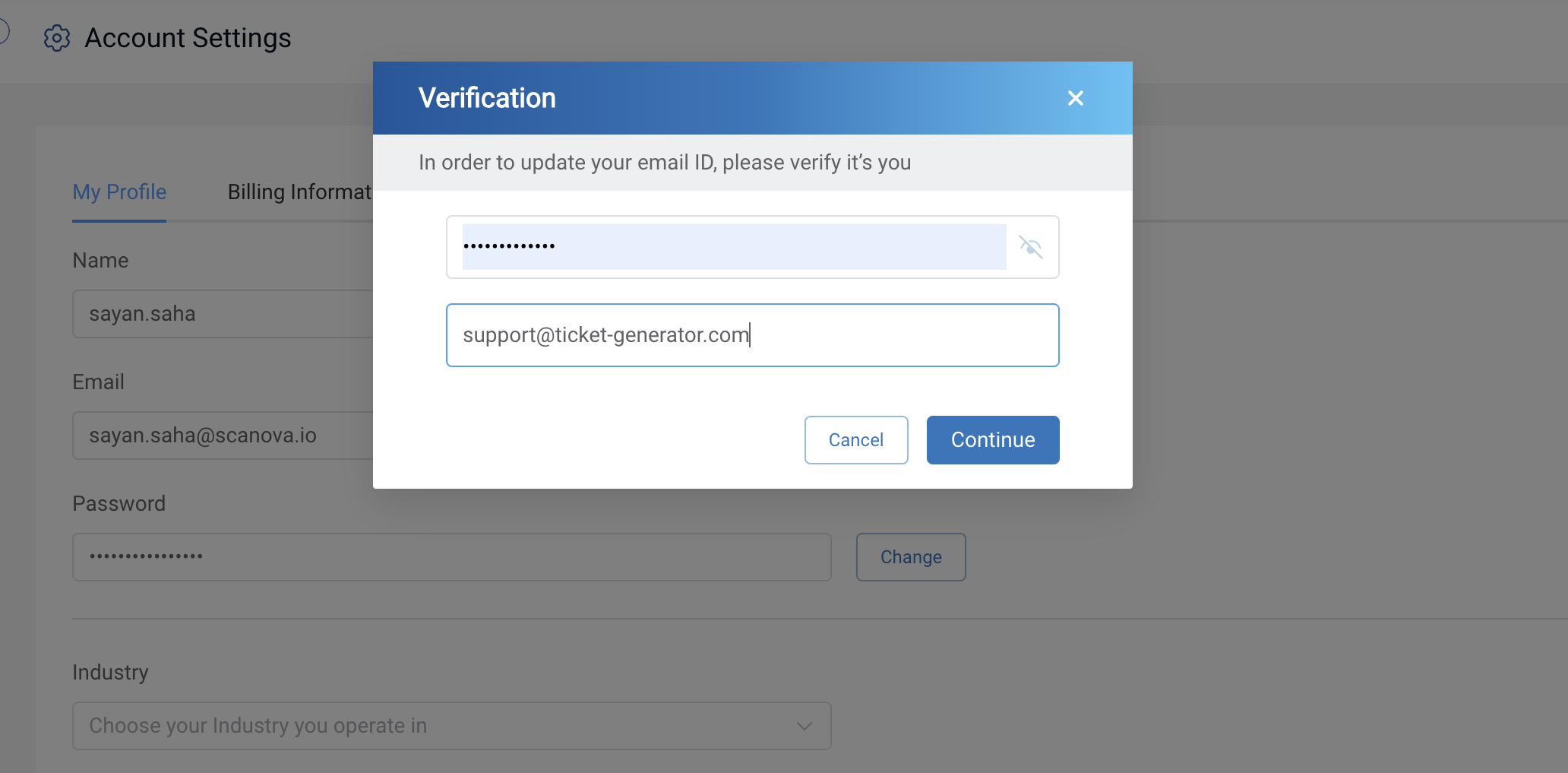Click the verify it's you instruction text
Image resolution: width=1568 pixels, height=773 pixels.
point(665,163)
